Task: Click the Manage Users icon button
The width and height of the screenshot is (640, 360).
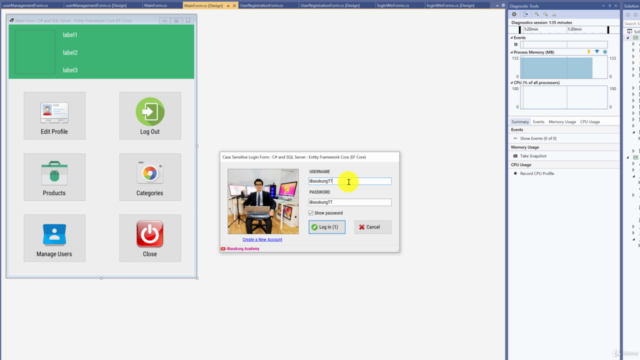Action: coord(54,238)
